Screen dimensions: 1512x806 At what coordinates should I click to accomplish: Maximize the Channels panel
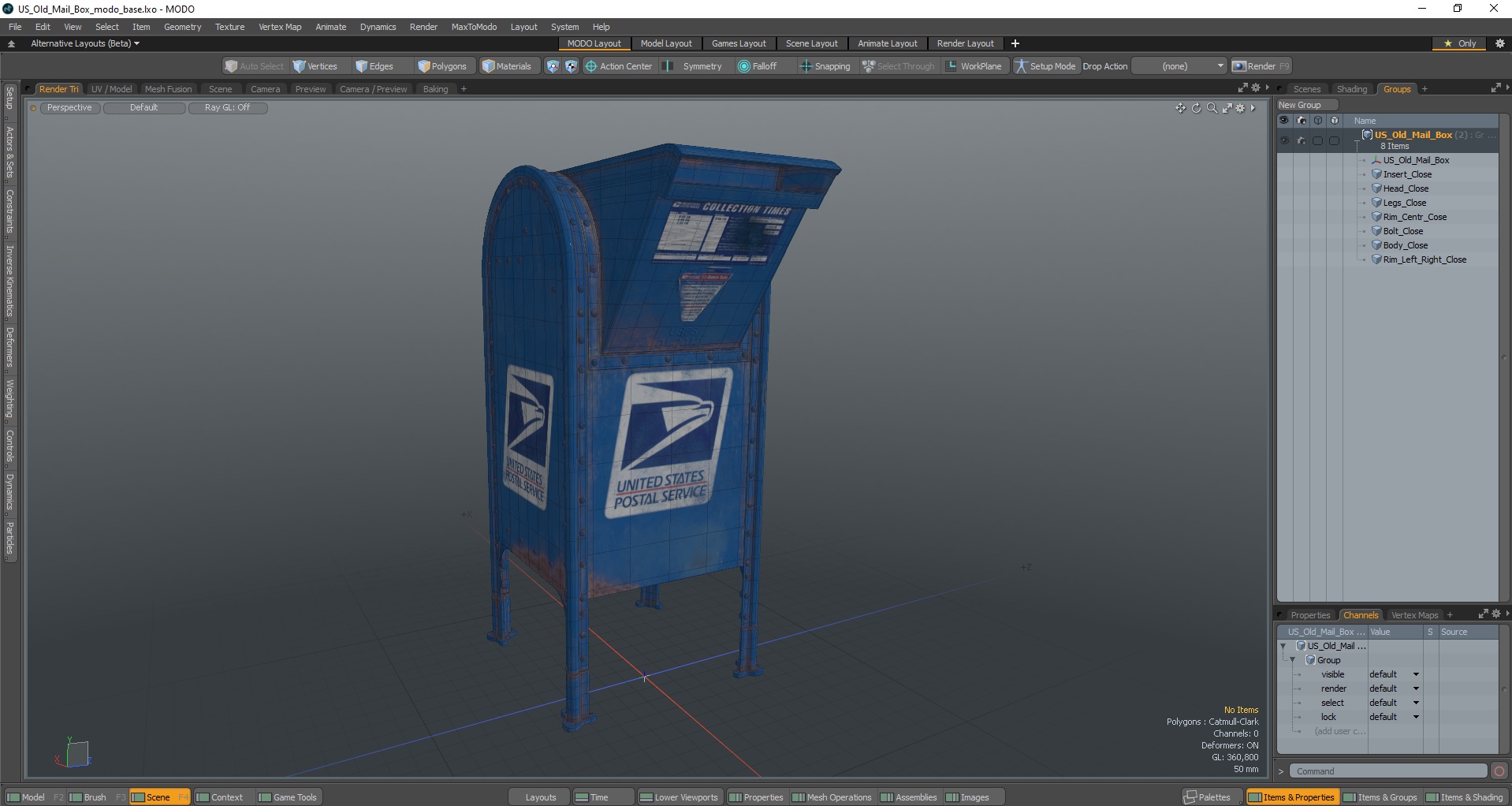[1483, 614]
